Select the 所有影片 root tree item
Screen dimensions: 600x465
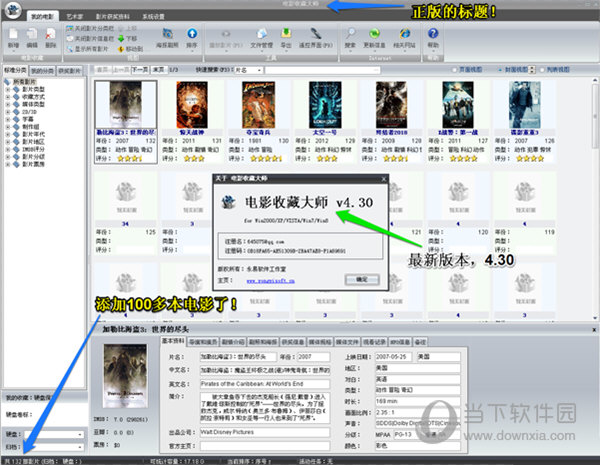[x=25, y=82]
